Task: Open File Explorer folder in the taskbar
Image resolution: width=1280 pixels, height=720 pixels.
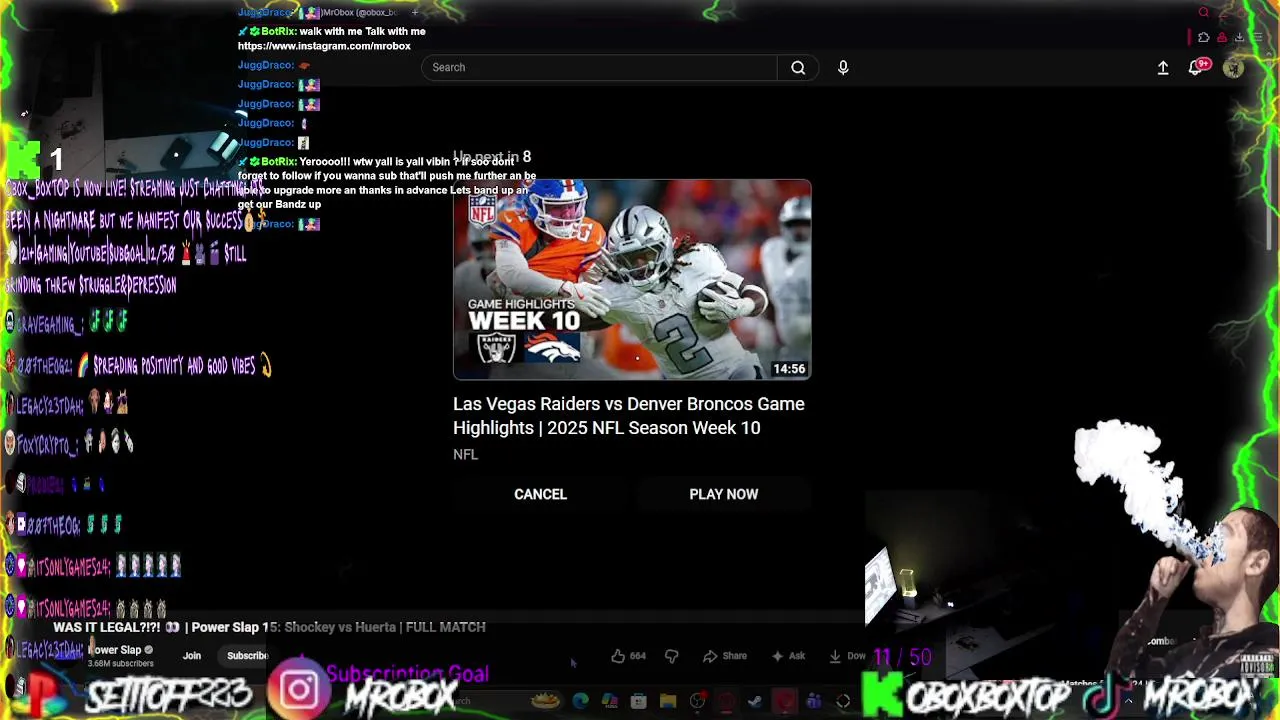Action: [x=668, y=701]
